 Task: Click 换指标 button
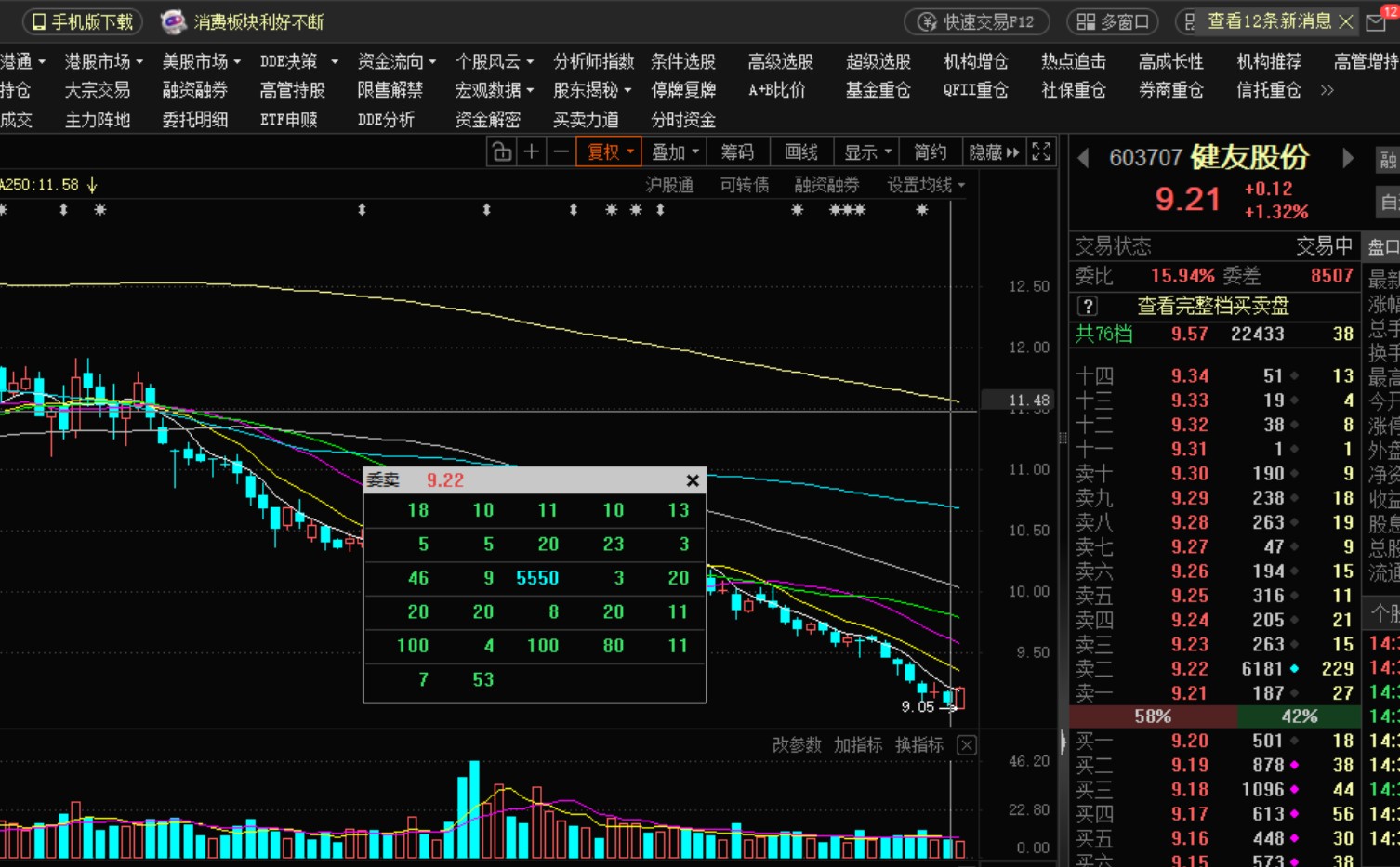tap(919, 745)
